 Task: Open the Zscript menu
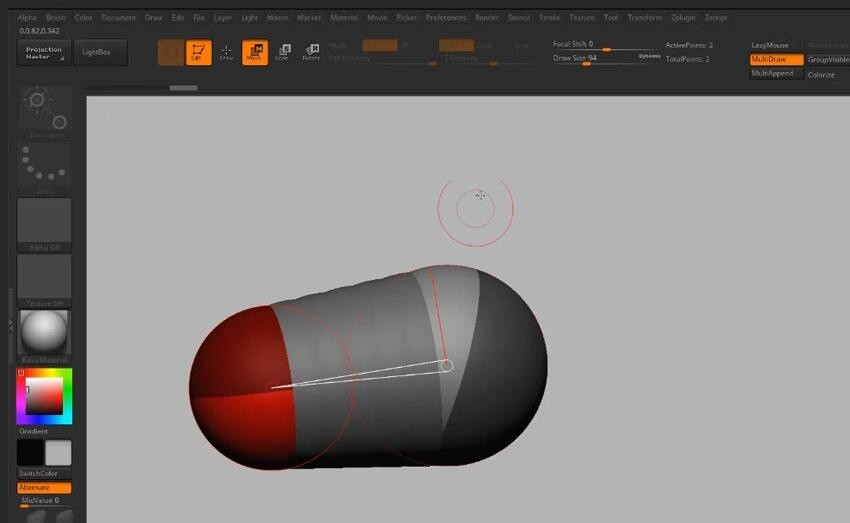tap(716, 18)
